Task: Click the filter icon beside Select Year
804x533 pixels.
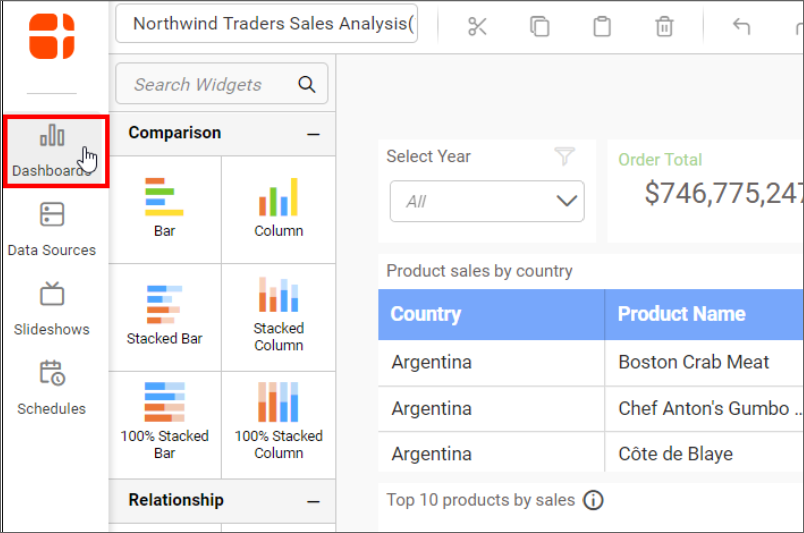Action: (565, 157)
